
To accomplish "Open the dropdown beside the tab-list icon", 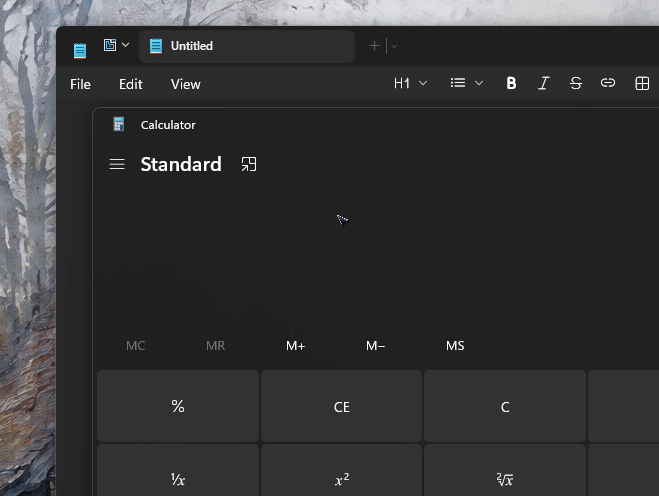I will click(x=125, y=45).
